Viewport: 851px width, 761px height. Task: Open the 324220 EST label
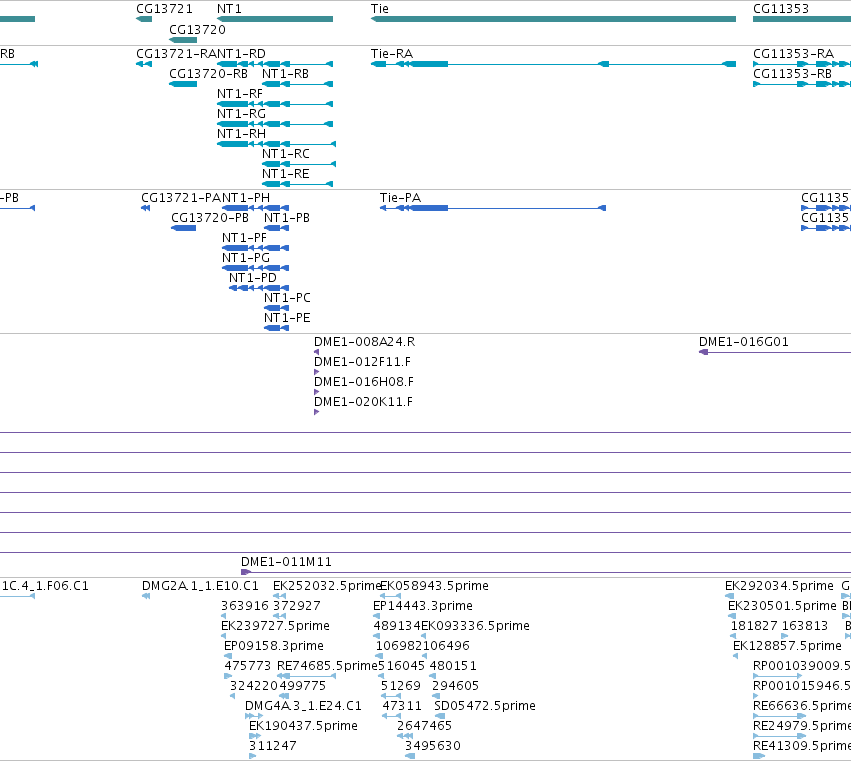click(x=253, y=687)
